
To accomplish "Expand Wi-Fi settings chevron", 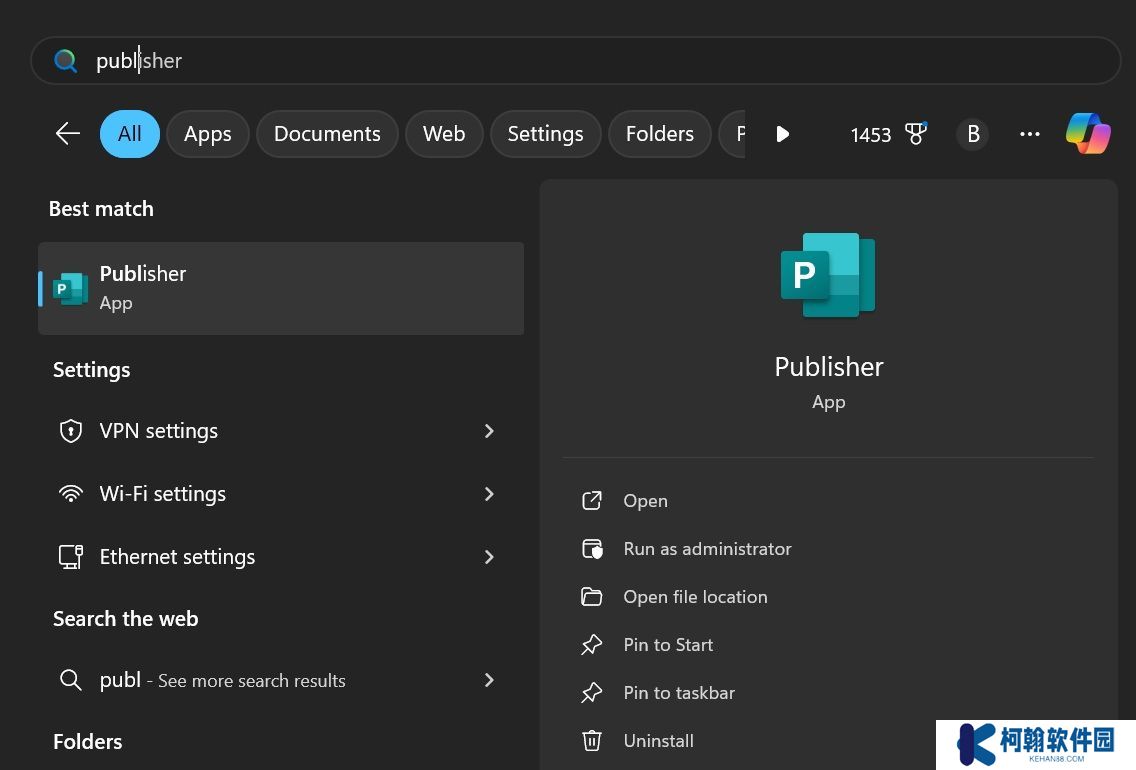I will (489, 494).
